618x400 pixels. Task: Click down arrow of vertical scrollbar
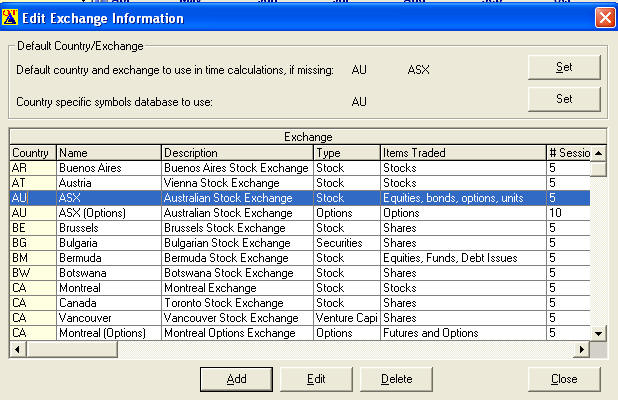pos(598,333)
